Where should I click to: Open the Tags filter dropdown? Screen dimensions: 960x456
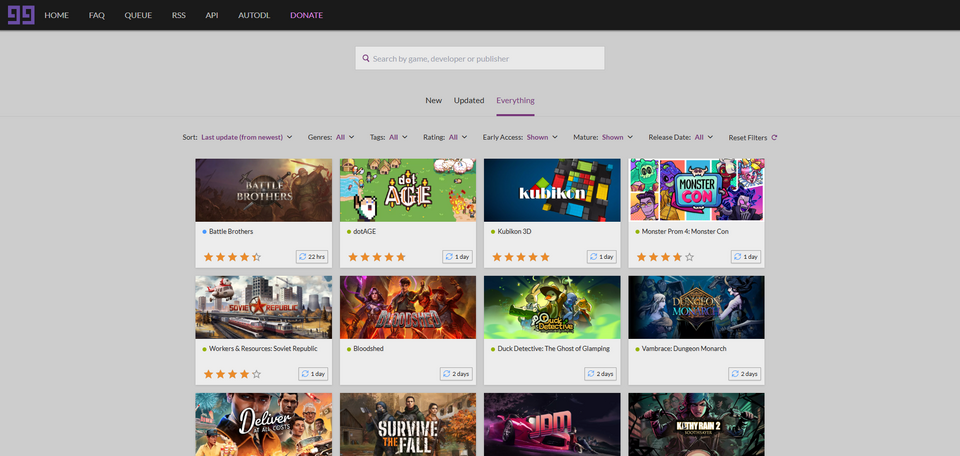coord(398,137)
